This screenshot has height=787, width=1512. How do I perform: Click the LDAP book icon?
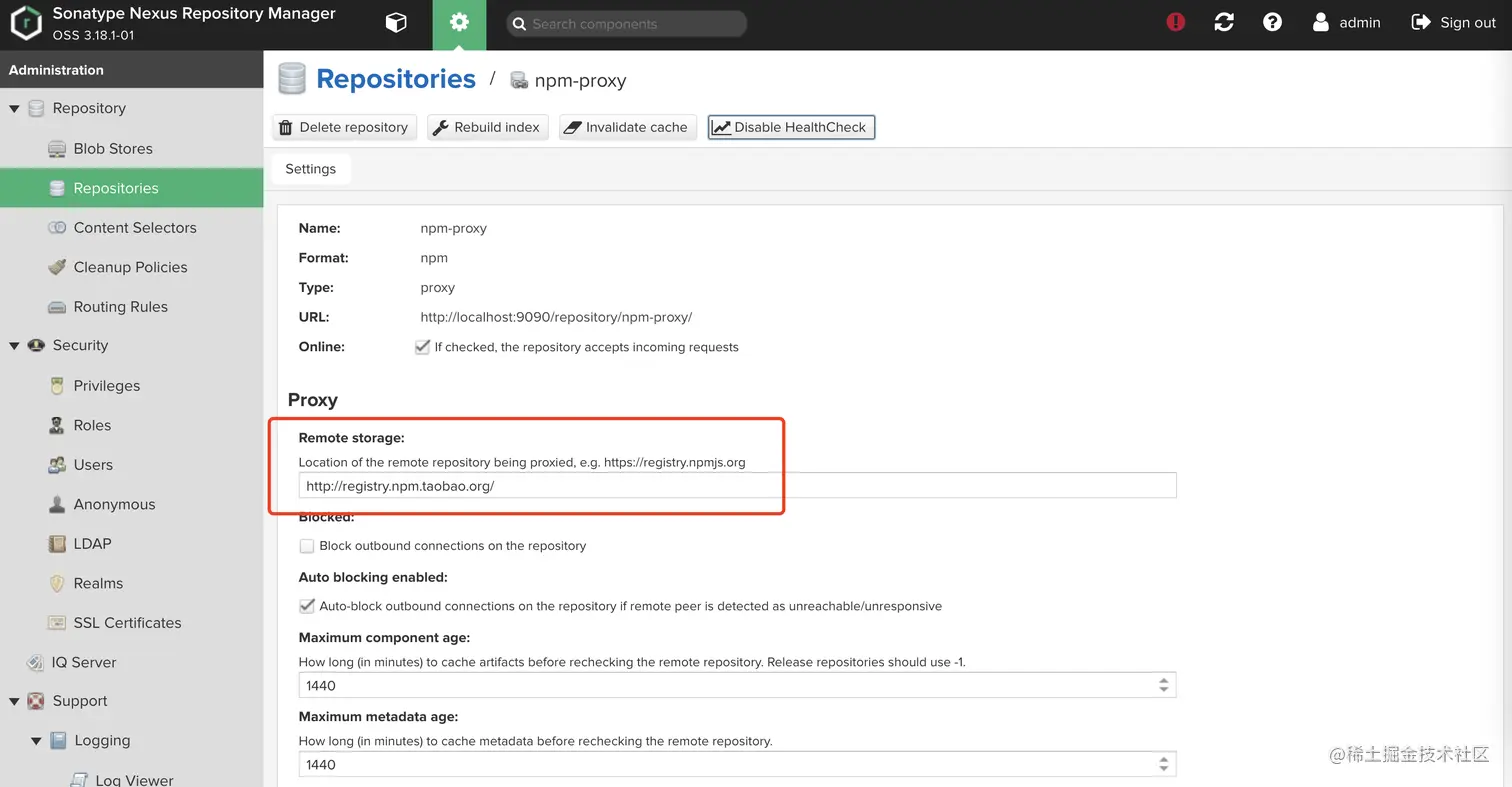(57, 544)
